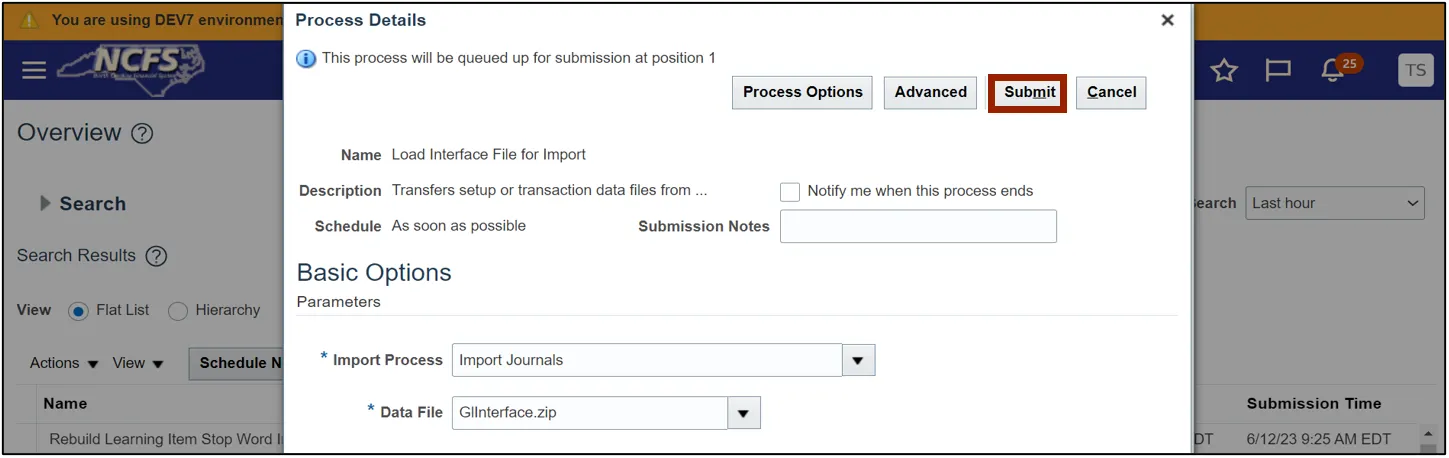1449x458 pixels.
Task: Open Favorites star icon
Action: click(x=1224, y=70)
